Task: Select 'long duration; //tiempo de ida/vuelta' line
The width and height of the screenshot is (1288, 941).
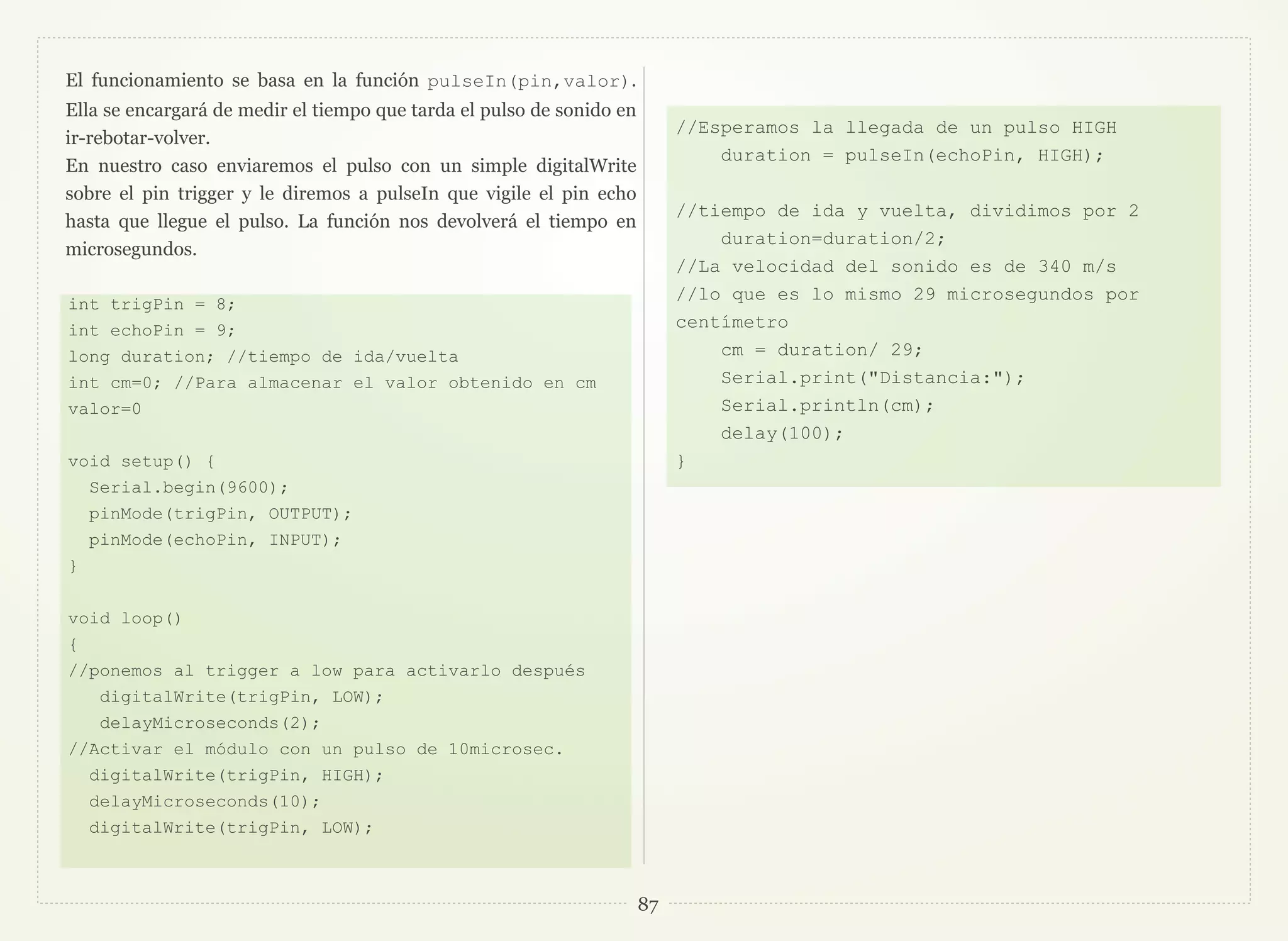Action: (x=263, y=357)
